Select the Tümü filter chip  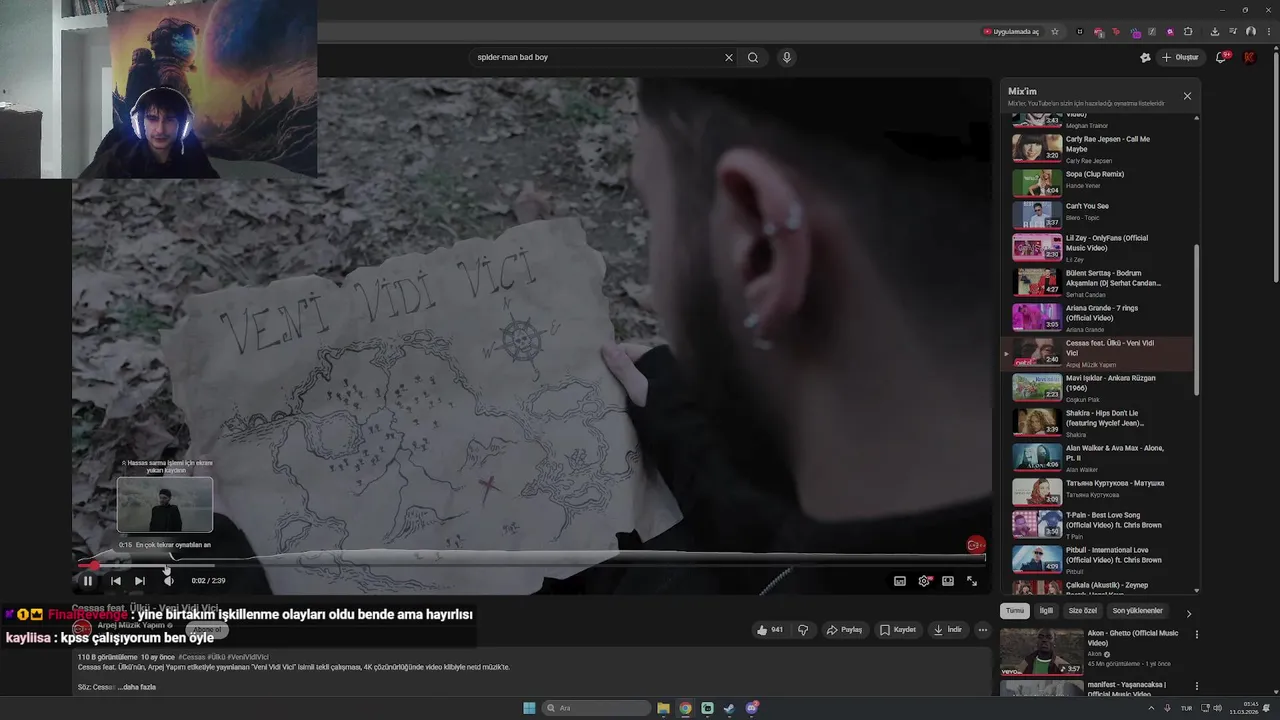[x=1015, y=611]
